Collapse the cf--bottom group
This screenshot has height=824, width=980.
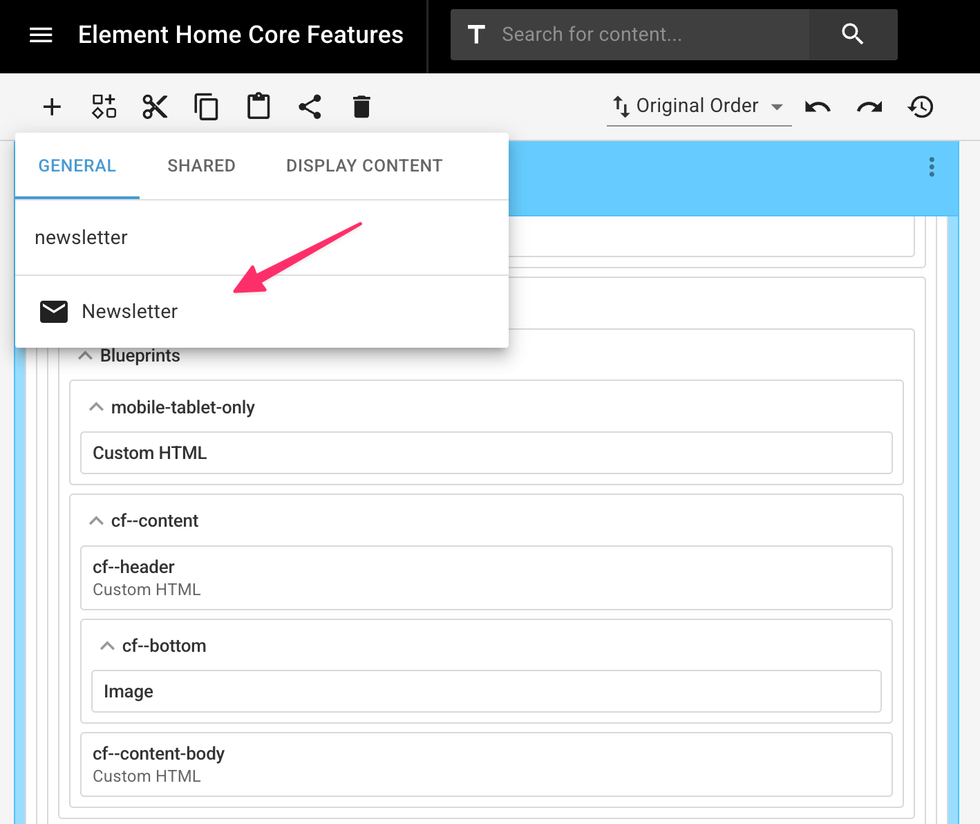coord(107,646)
